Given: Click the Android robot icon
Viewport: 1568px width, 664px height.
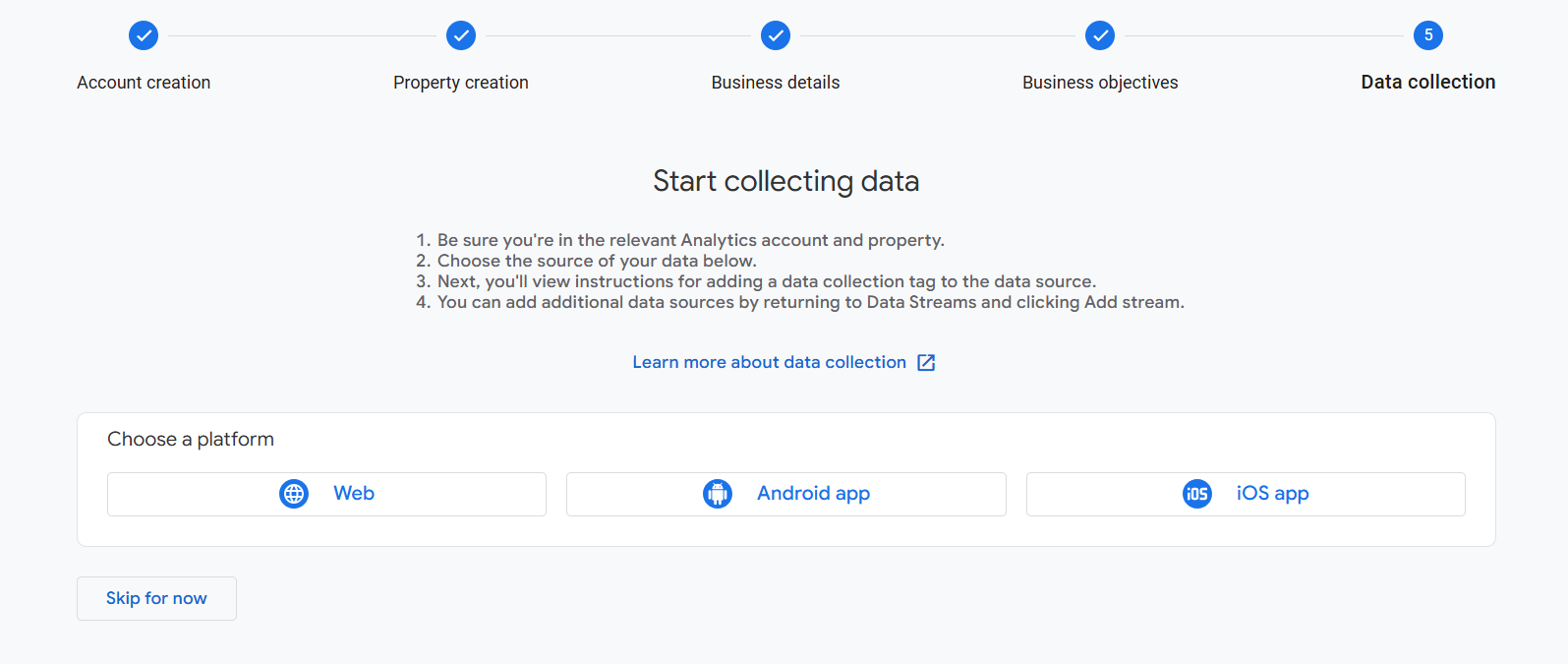Looking at the screenshot, I should point(718,494).
